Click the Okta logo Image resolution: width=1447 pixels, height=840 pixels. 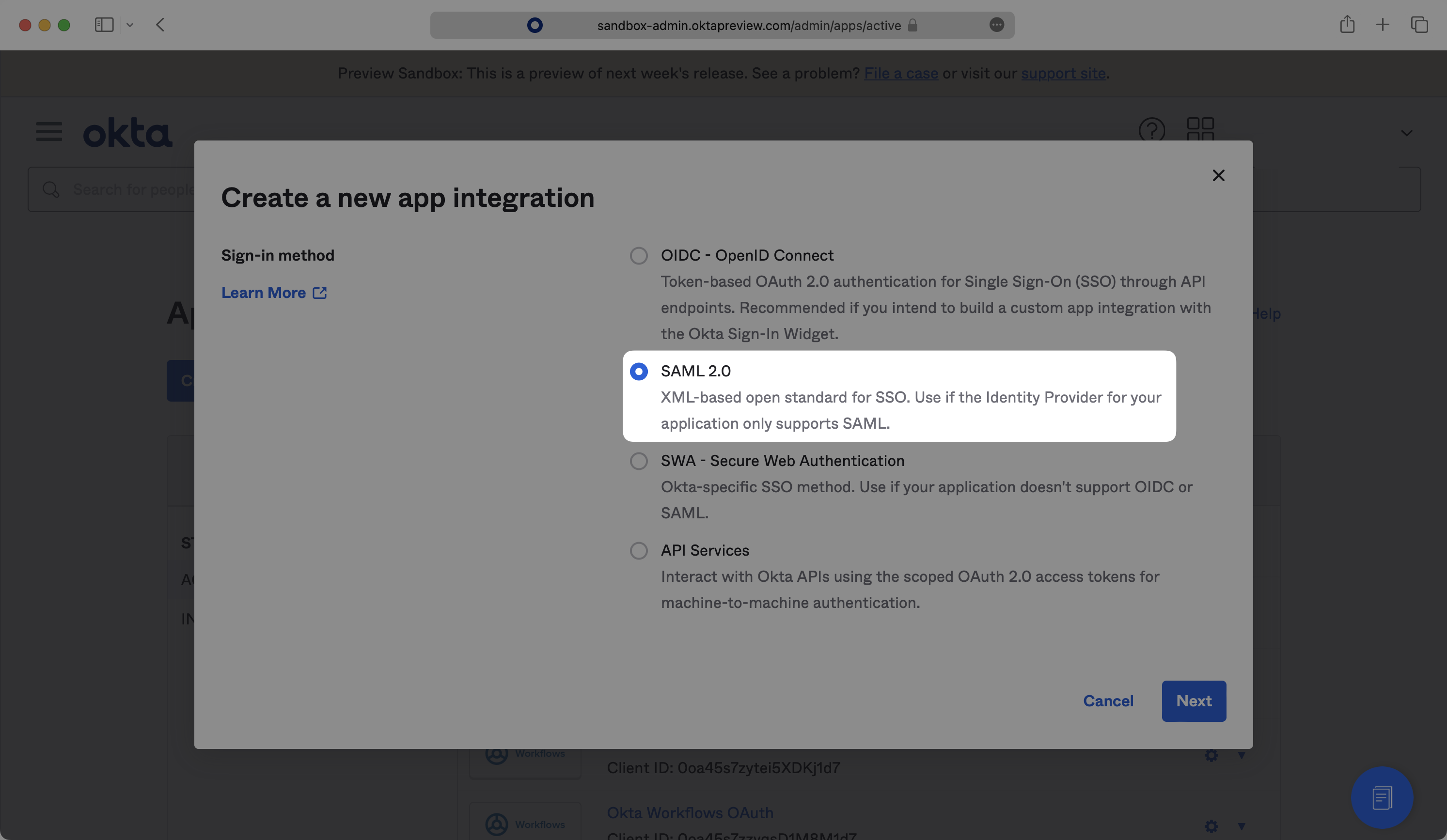click(x=127, y=131)
